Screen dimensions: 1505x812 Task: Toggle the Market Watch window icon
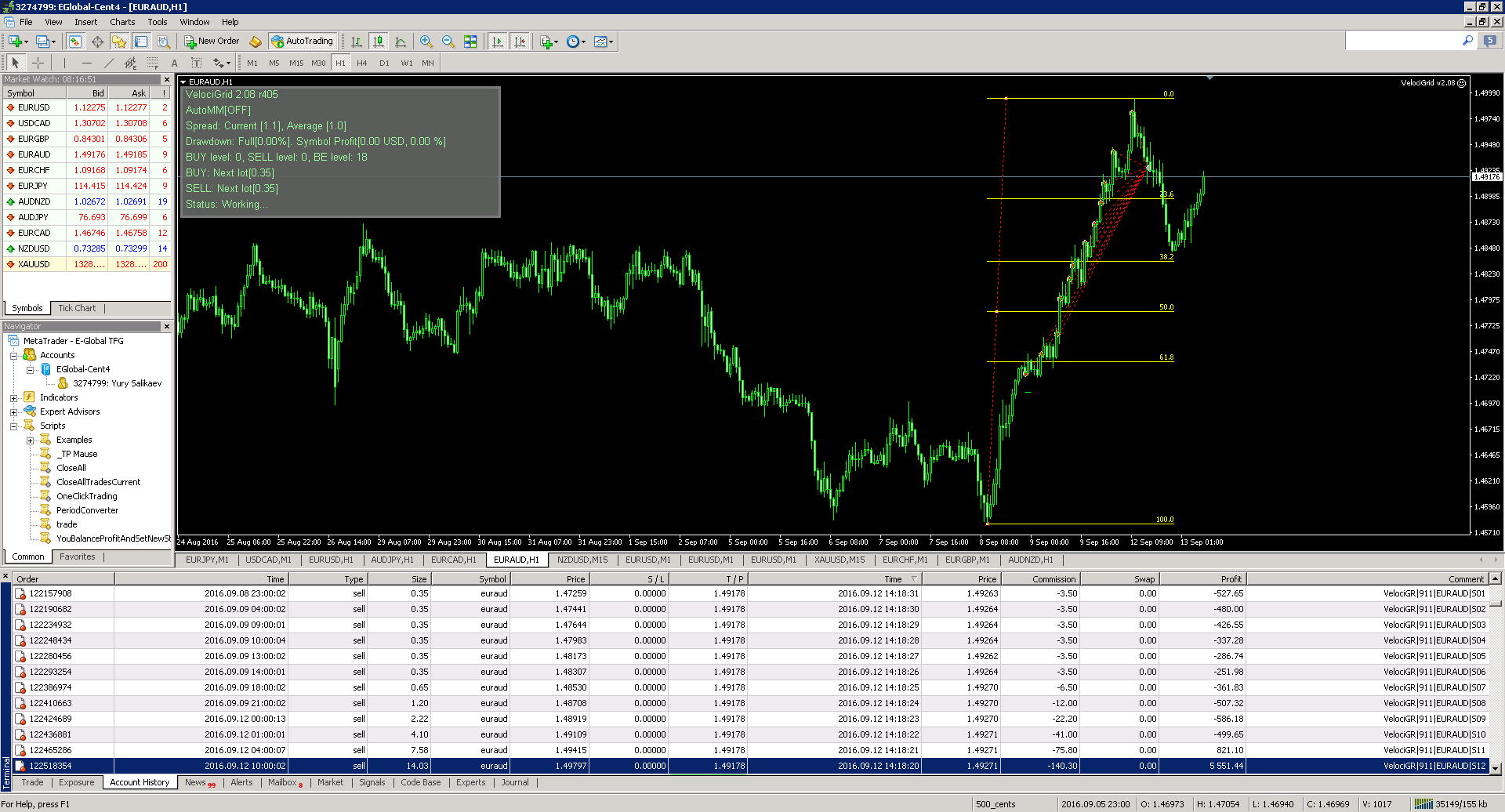[x=75, y=42]
